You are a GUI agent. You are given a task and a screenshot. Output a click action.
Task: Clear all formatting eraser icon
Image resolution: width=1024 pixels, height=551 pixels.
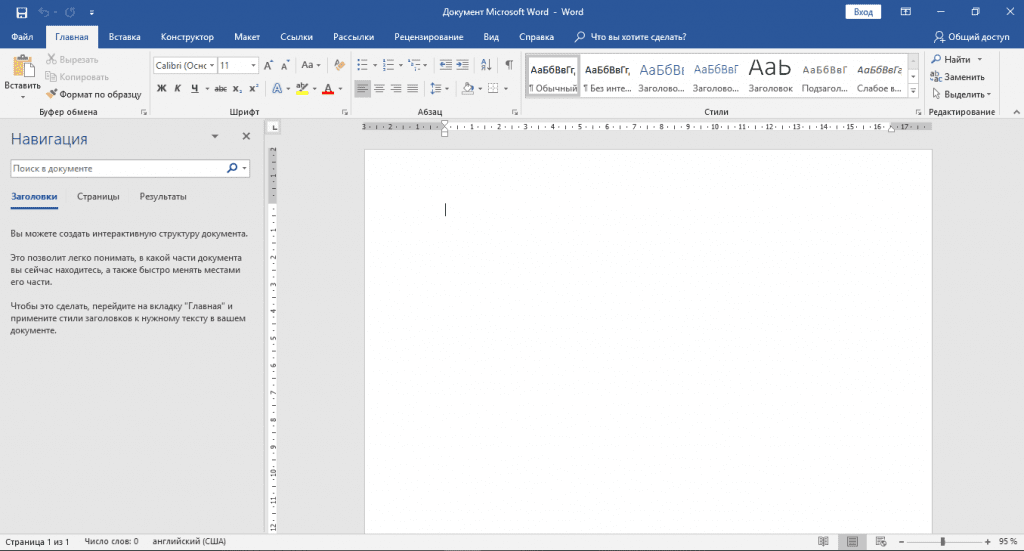[339, 65]
